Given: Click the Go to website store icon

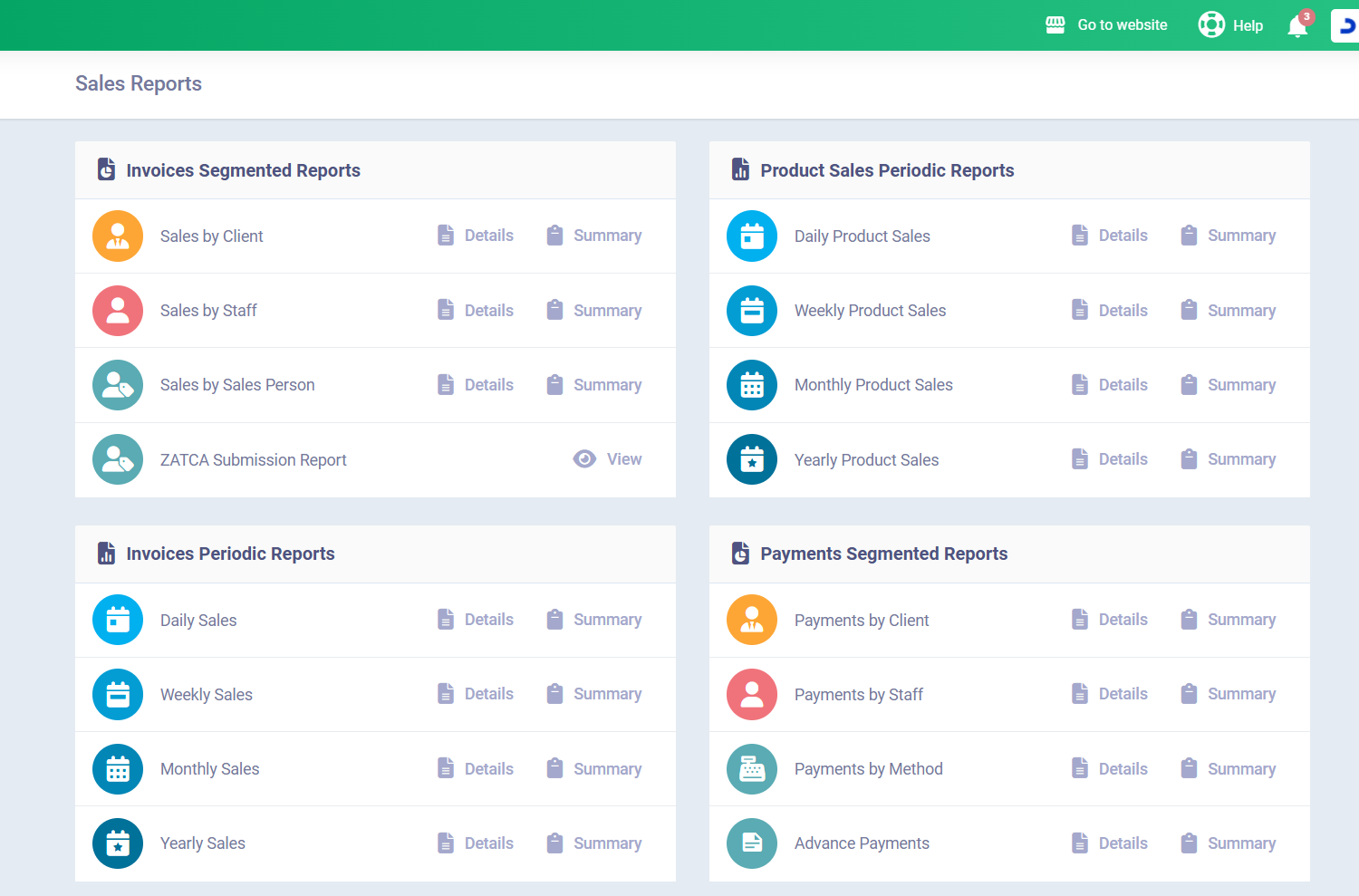Looking at the screenshot, I should tap(1055, 24).
